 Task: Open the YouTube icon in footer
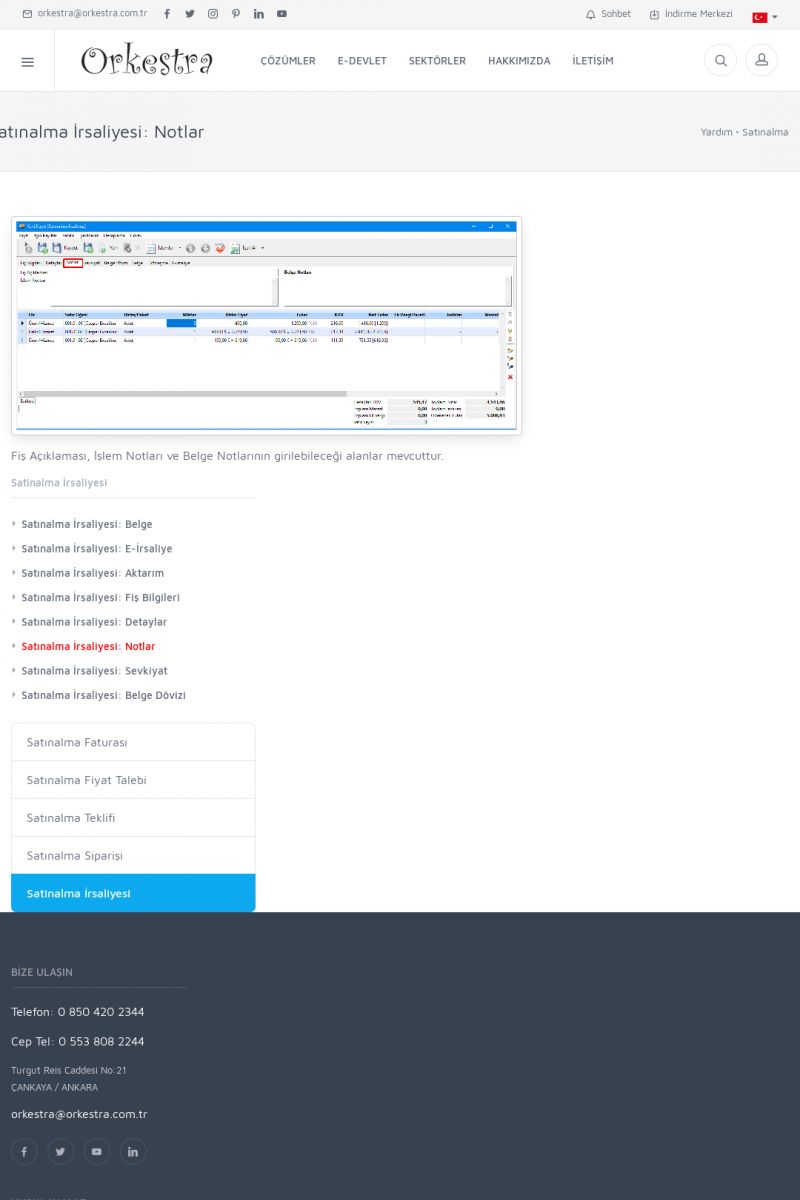coord(96,1151)
